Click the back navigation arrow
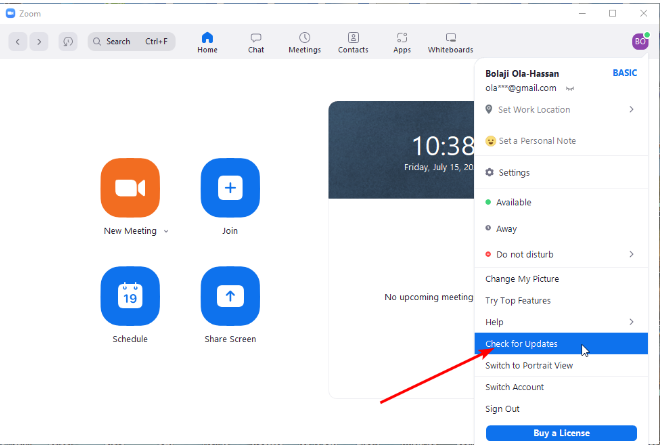The width and height of the screenshot is (661, 445). point(18,41)
